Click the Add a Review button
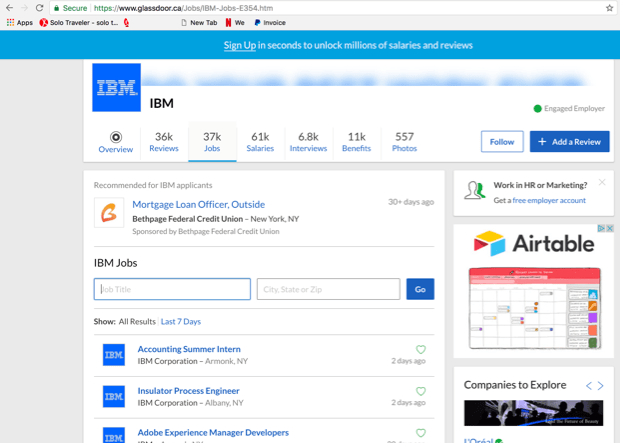Viewport: 620px width, 443px height. (569, 142)
